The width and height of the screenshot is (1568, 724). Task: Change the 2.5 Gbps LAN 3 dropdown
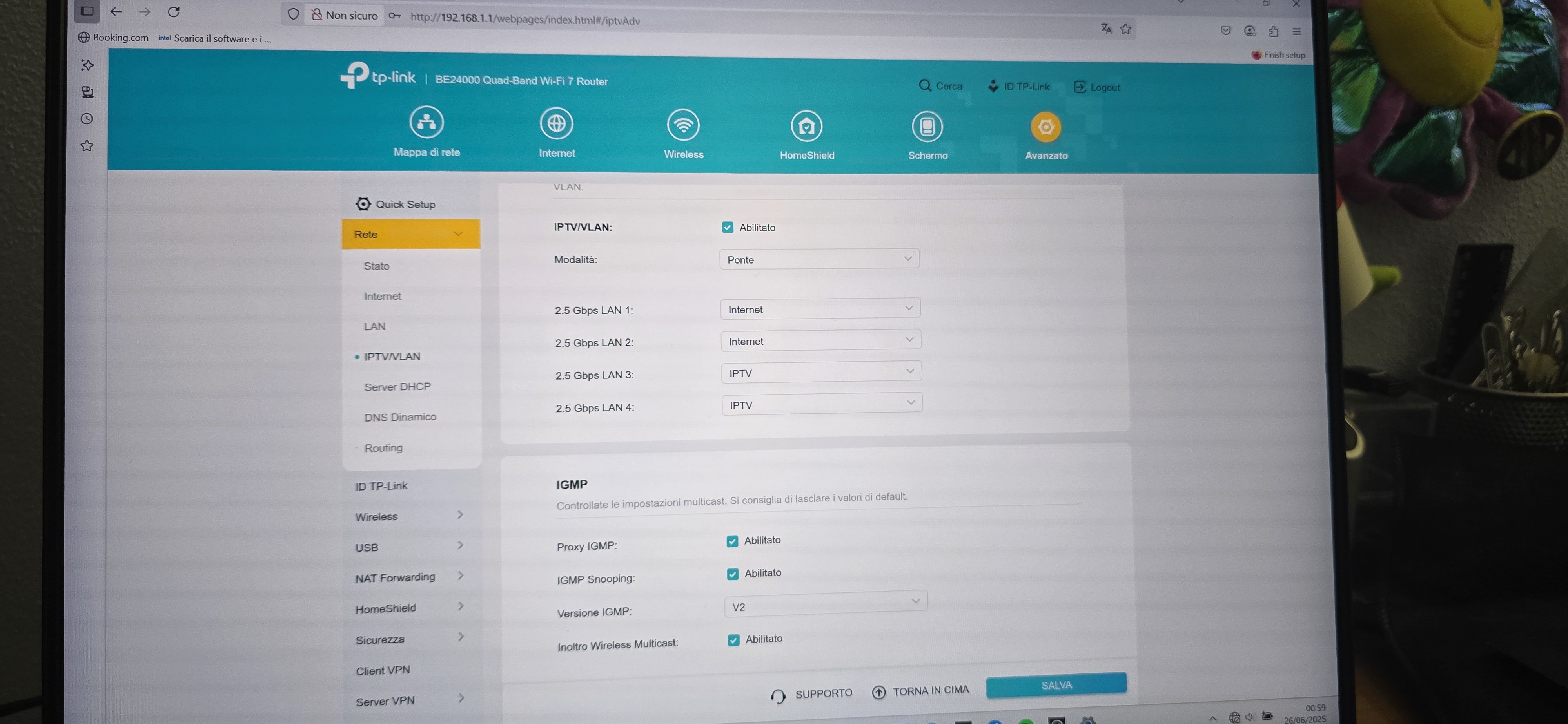click(820, 372)
